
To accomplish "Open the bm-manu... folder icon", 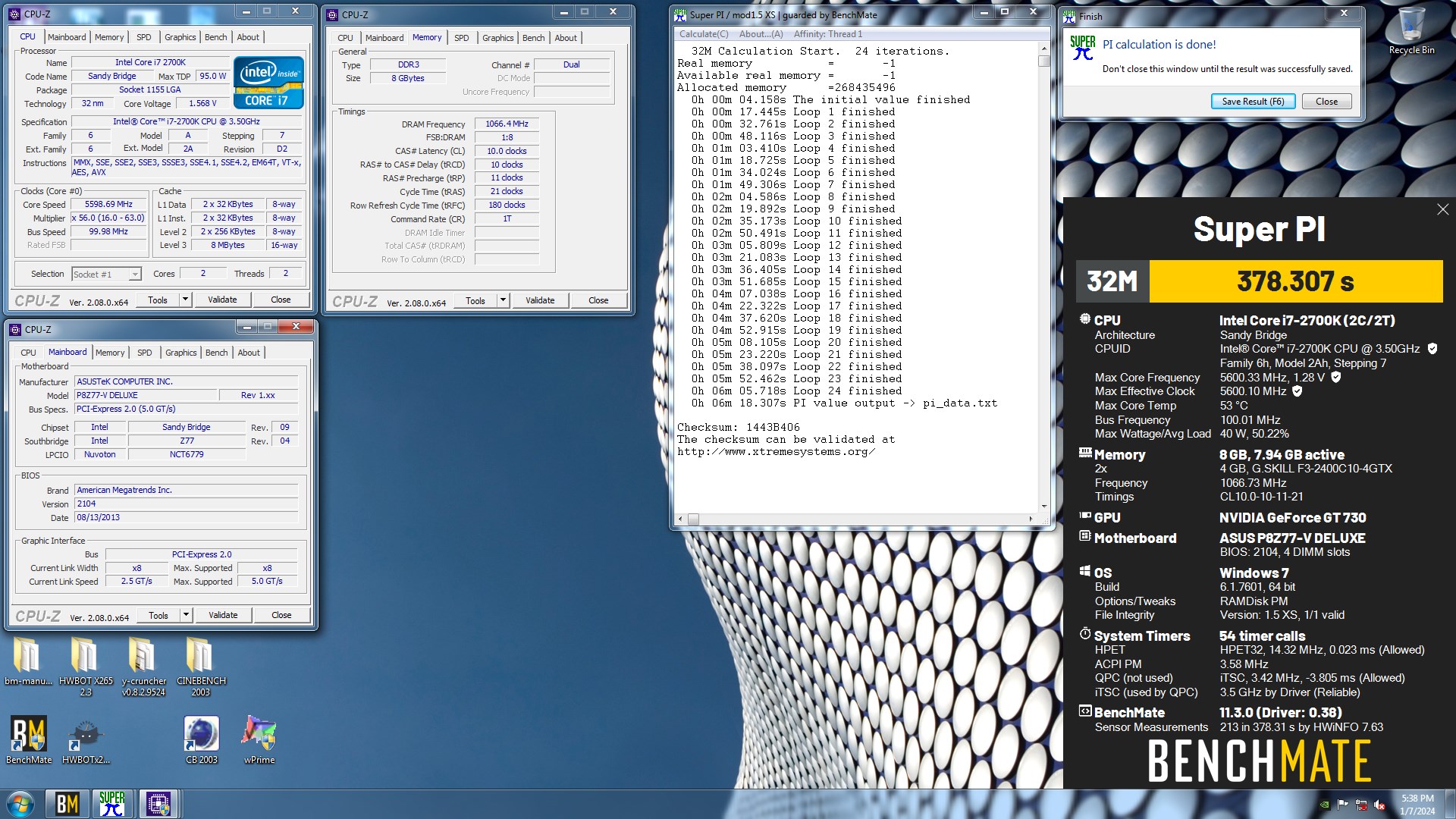I will tap(28, 661).
